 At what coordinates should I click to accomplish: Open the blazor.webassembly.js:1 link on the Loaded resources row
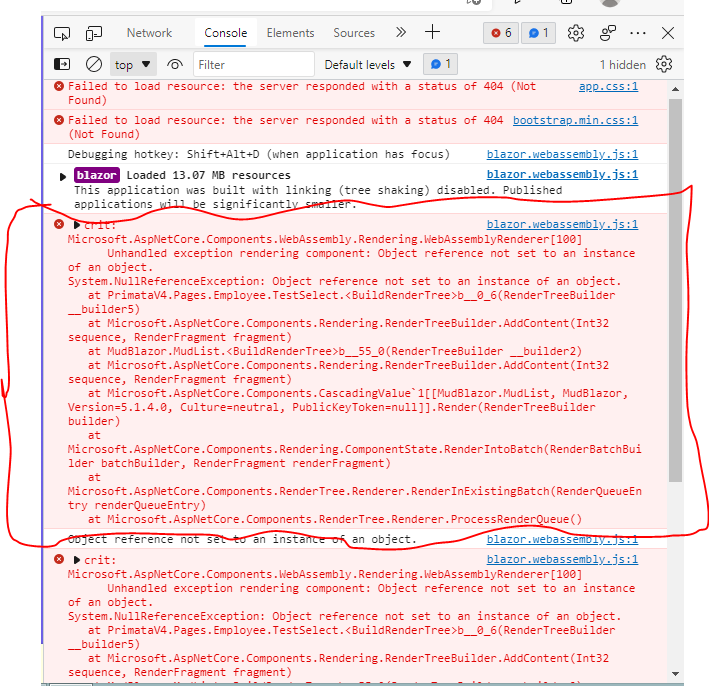(562, 174)
